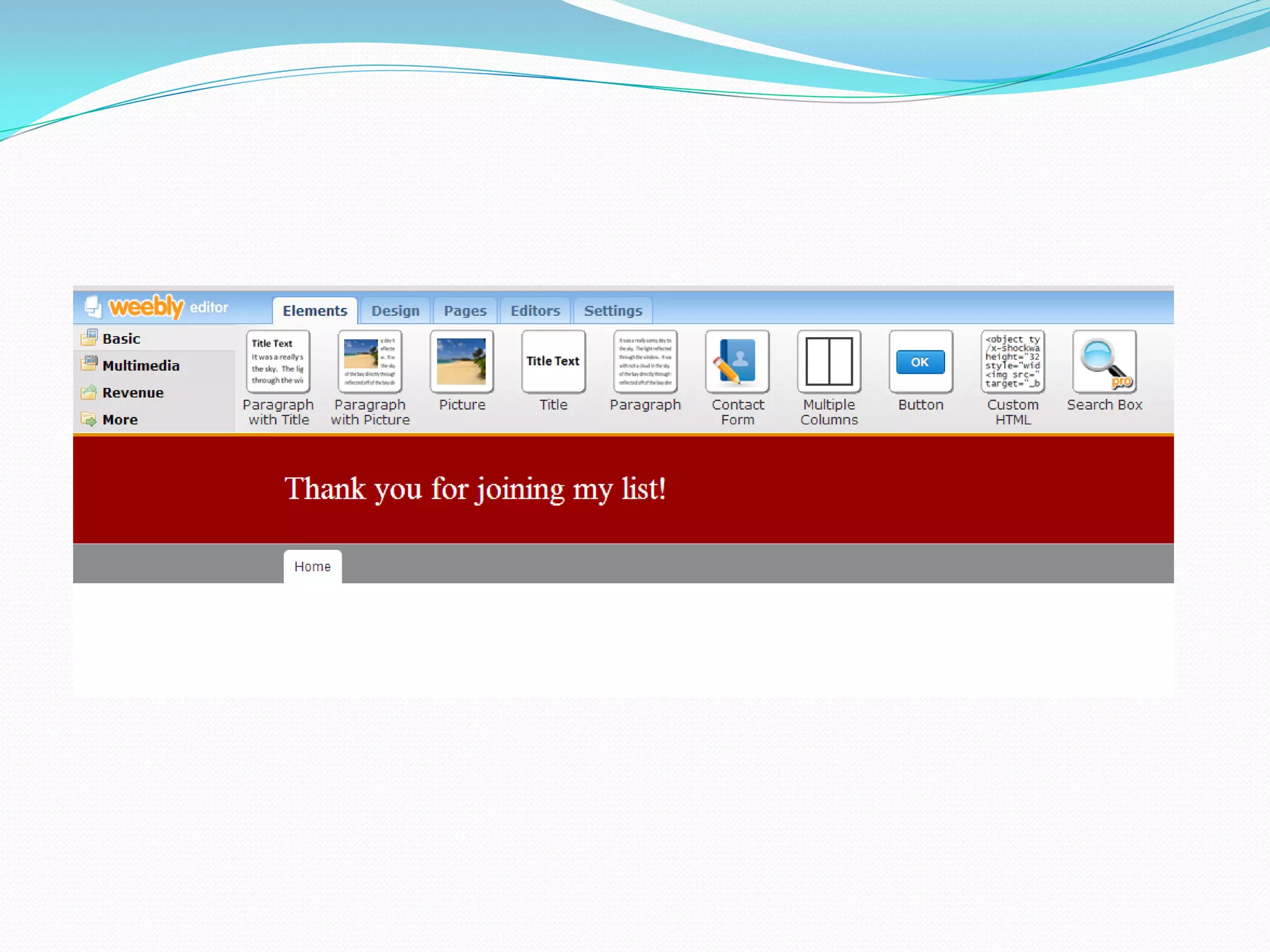This screenshot has width=1270, height=952.
Task: Expand the More elements category
Action: click(120, 420)
